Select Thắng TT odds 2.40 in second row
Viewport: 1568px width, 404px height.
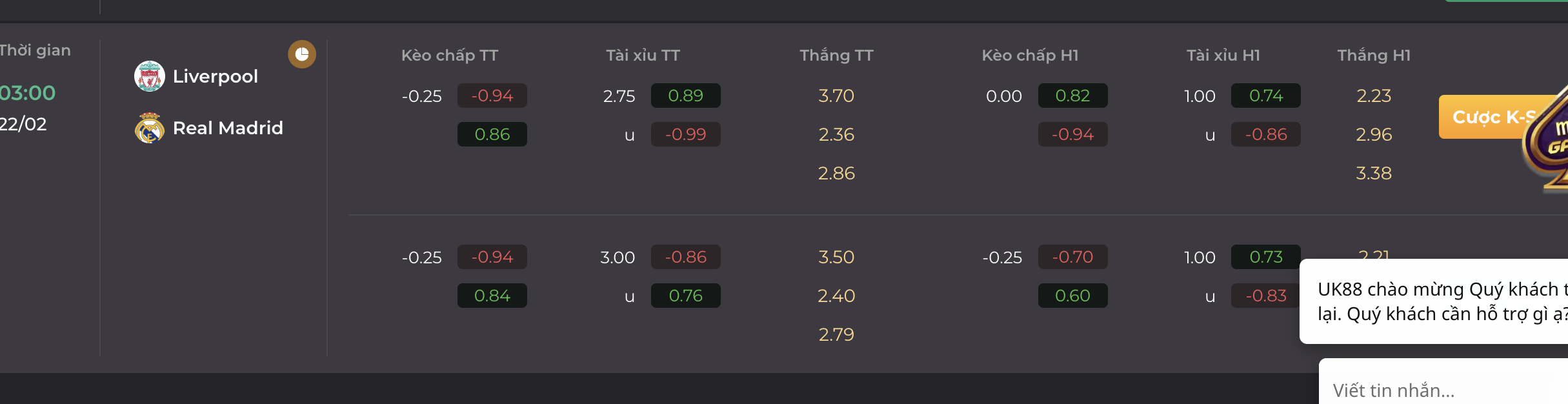[836, 296]
